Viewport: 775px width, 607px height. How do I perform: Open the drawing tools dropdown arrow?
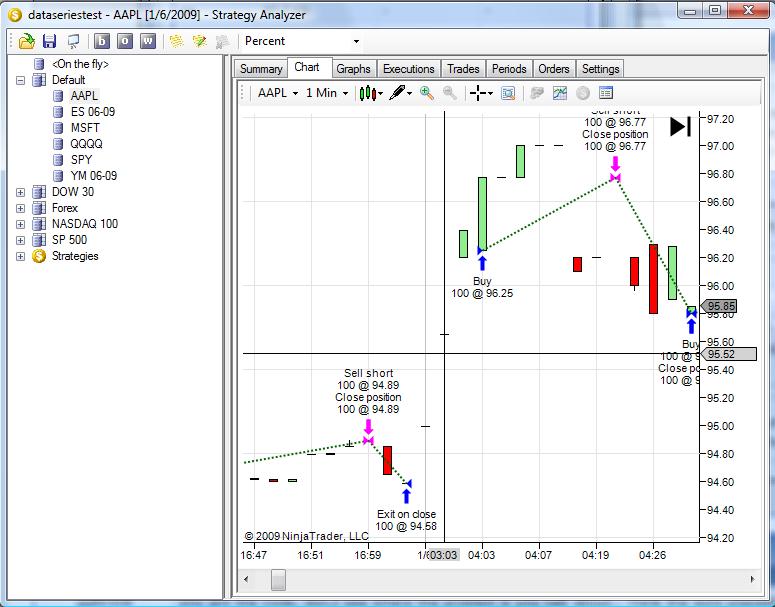click(x=409, y=93)
